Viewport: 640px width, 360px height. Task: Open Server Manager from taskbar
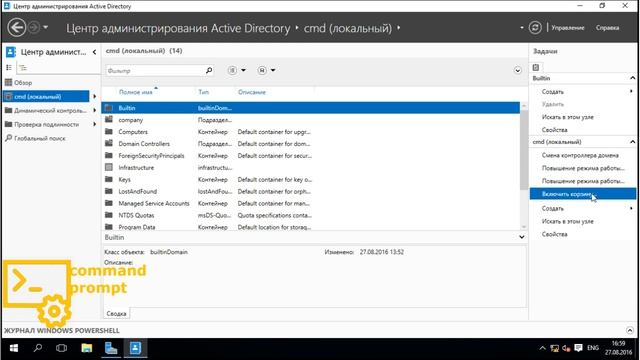pos(111,348)
